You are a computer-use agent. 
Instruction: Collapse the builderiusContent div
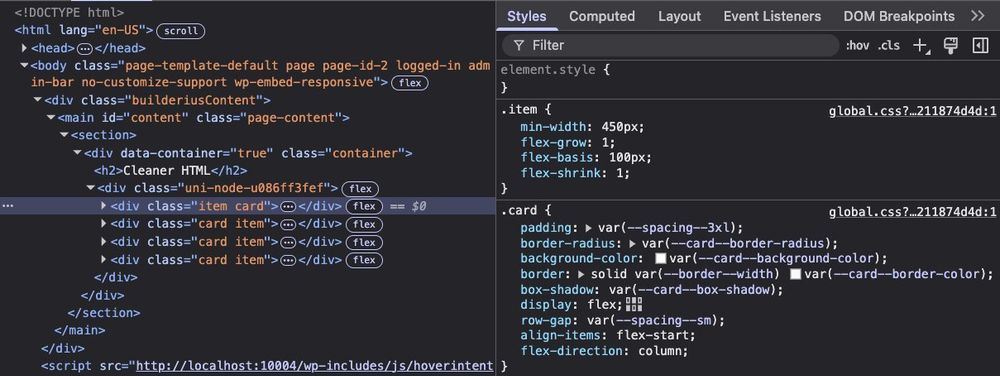(38, 100)
